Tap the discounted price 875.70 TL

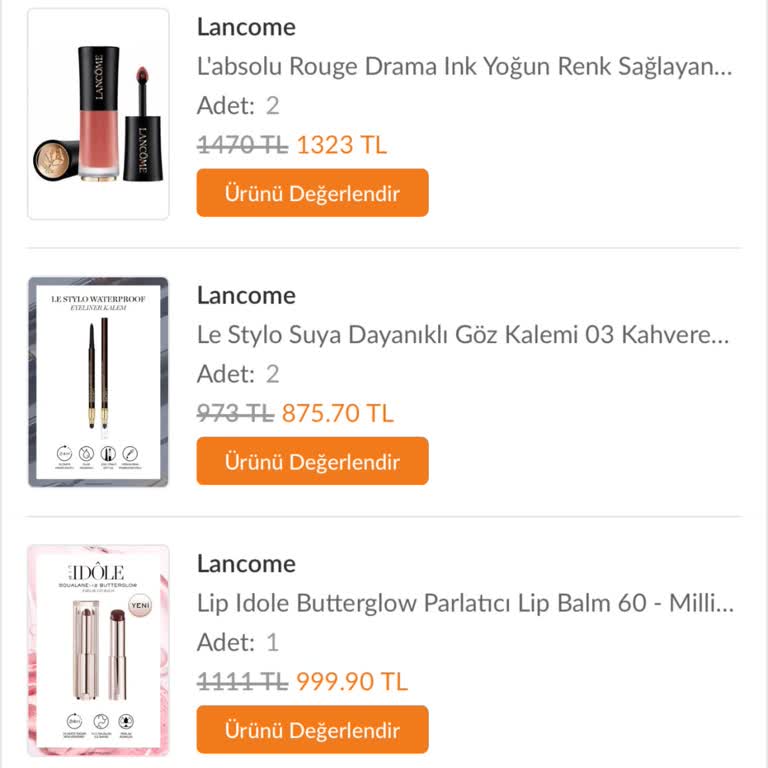click(x=337, y=413)
